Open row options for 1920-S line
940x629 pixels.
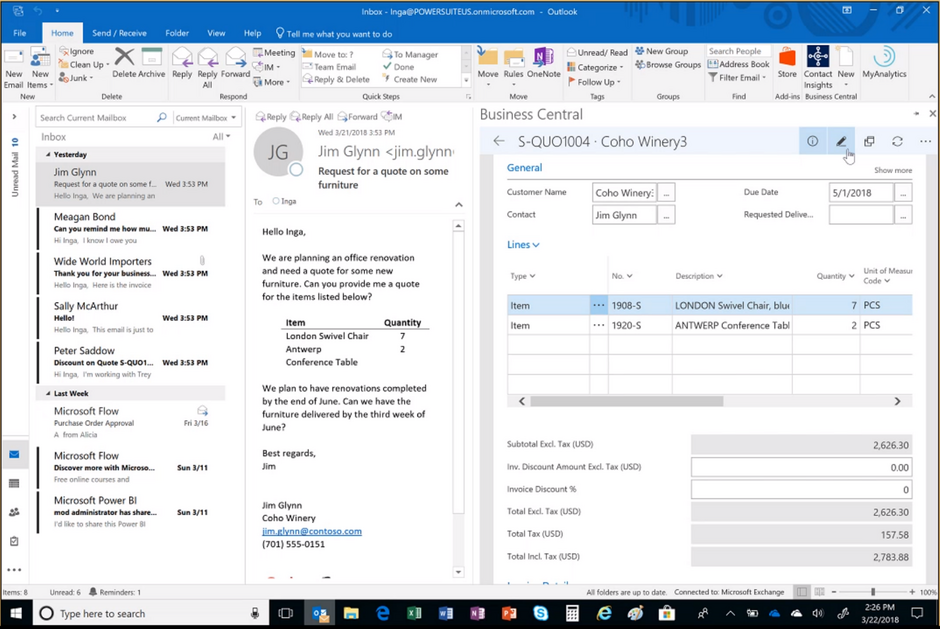point(598,325)
